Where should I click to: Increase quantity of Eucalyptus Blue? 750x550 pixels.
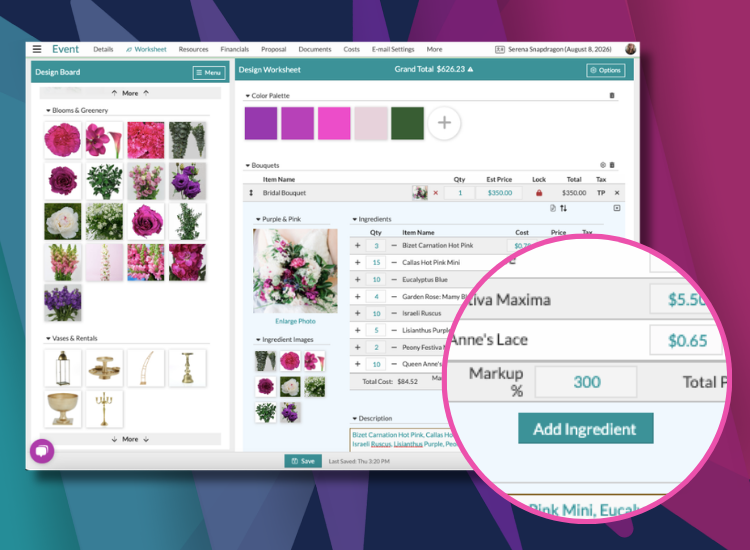point(357,279)
